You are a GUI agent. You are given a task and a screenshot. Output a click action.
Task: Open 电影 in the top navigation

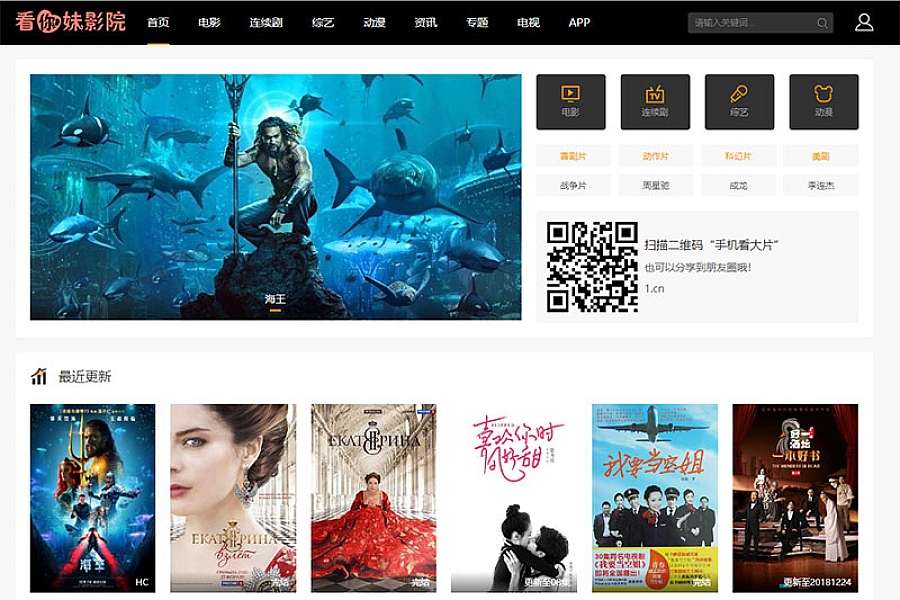pyautogui.click(x=209, y=22)
